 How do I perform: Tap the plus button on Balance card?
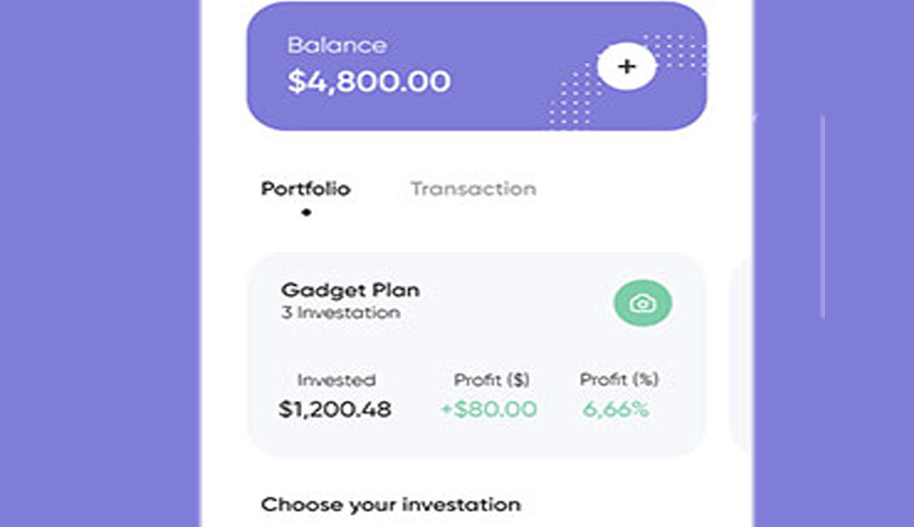626,67
